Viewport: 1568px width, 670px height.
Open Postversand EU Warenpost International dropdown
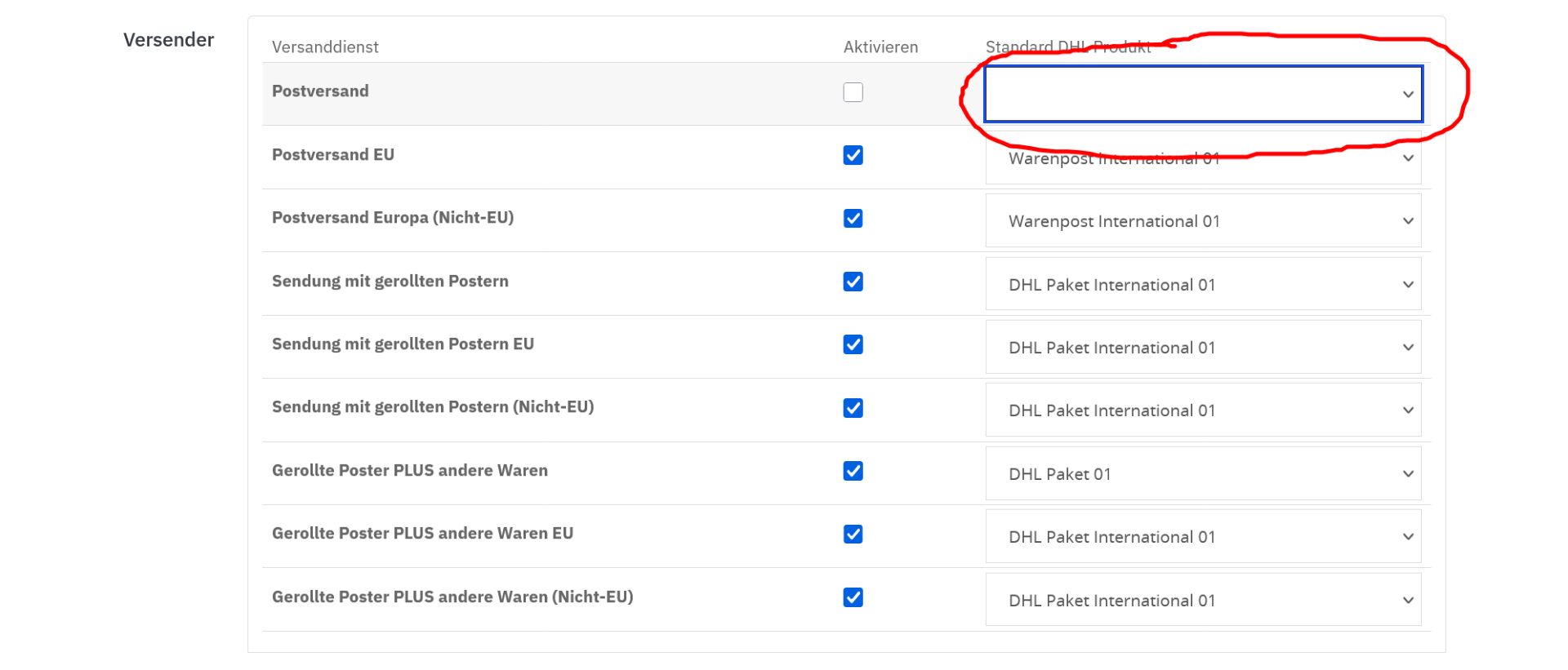point(1203,158)
